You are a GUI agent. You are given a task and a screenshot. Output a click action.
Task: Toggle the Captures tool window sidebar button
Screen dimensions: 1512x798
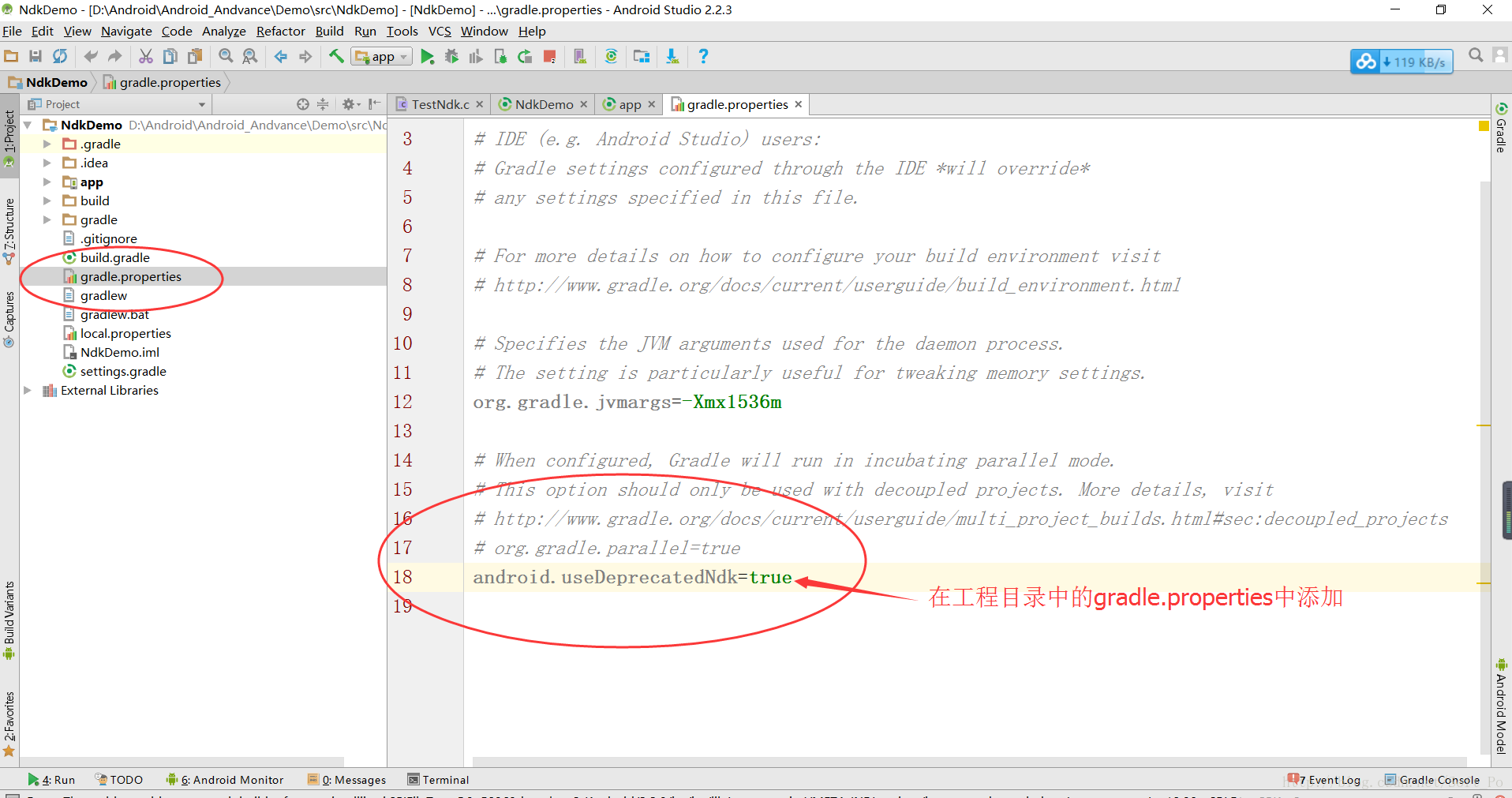point(9,320)
